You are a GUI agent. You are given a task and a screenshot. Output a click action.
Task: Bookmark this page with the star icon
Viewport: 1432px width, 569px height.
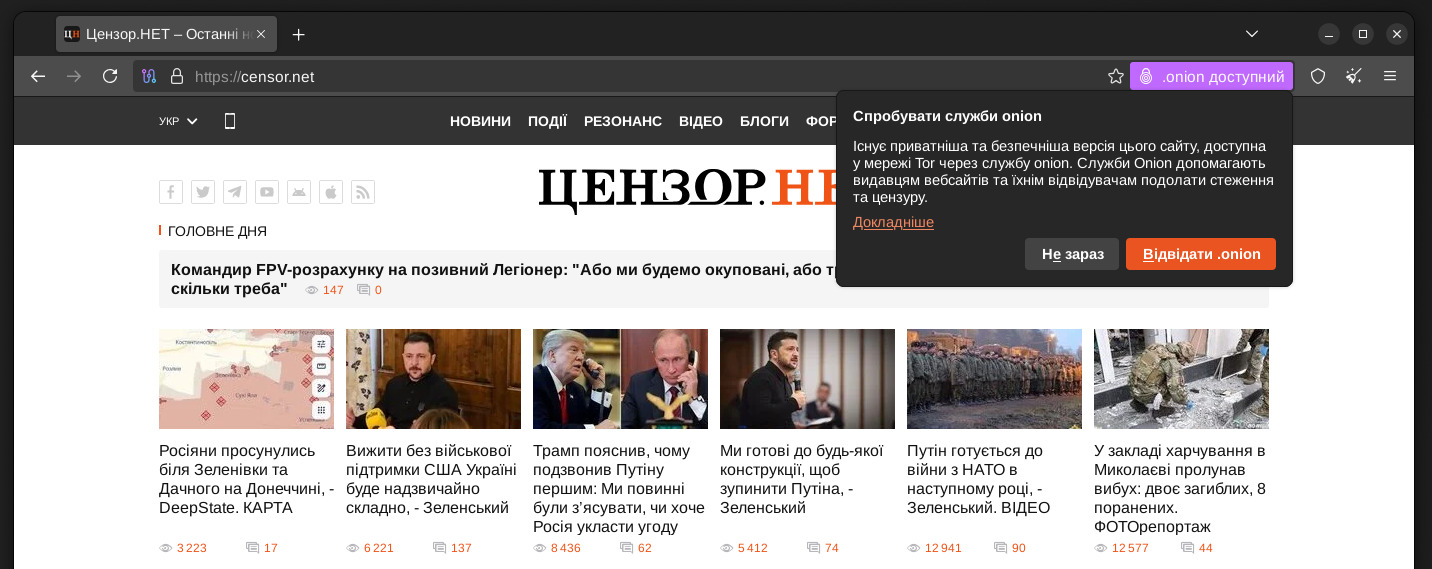[1116, 76]
